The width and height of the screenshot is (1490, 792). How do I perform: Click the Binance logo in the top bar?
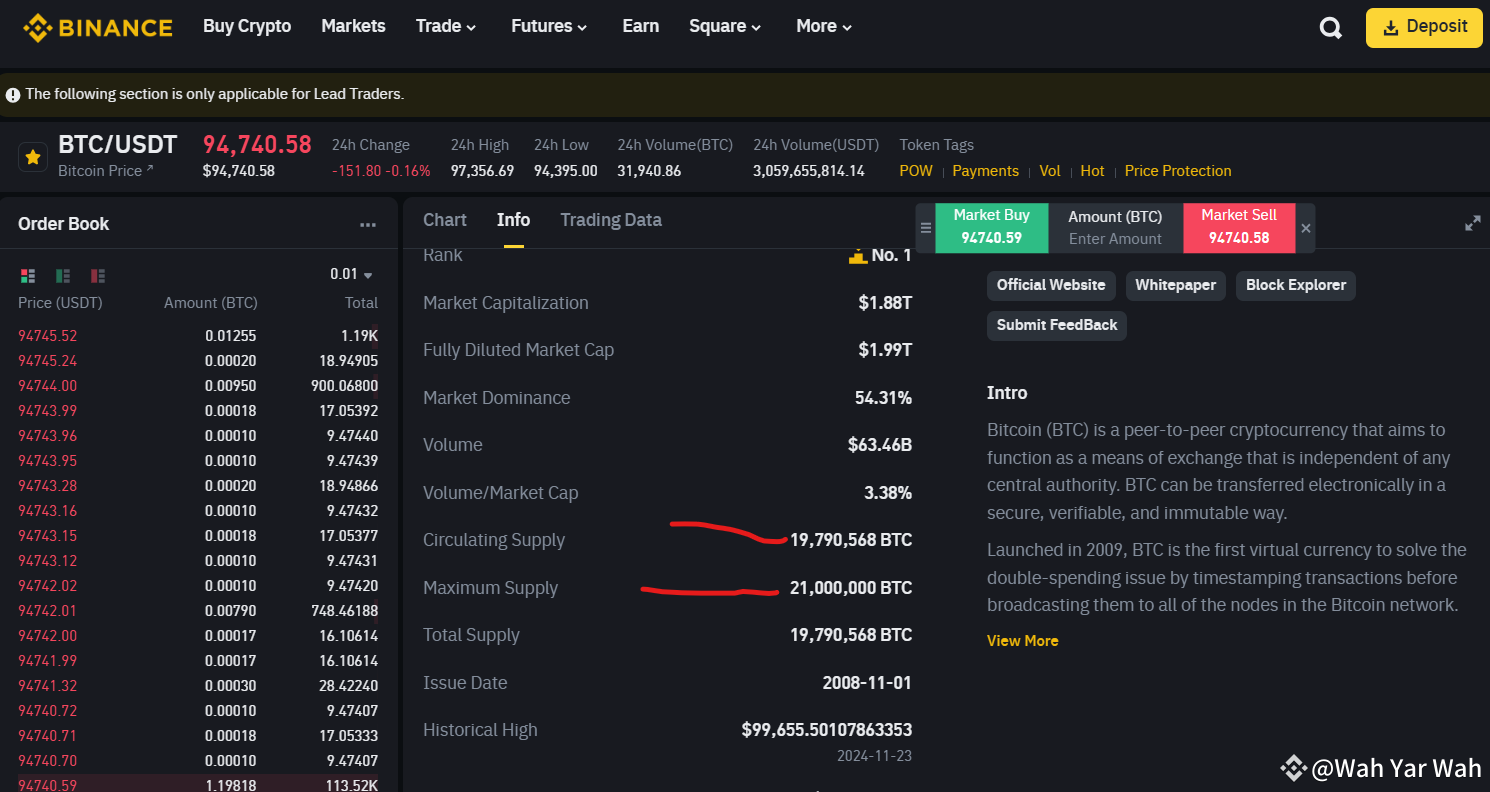(97, 27)
